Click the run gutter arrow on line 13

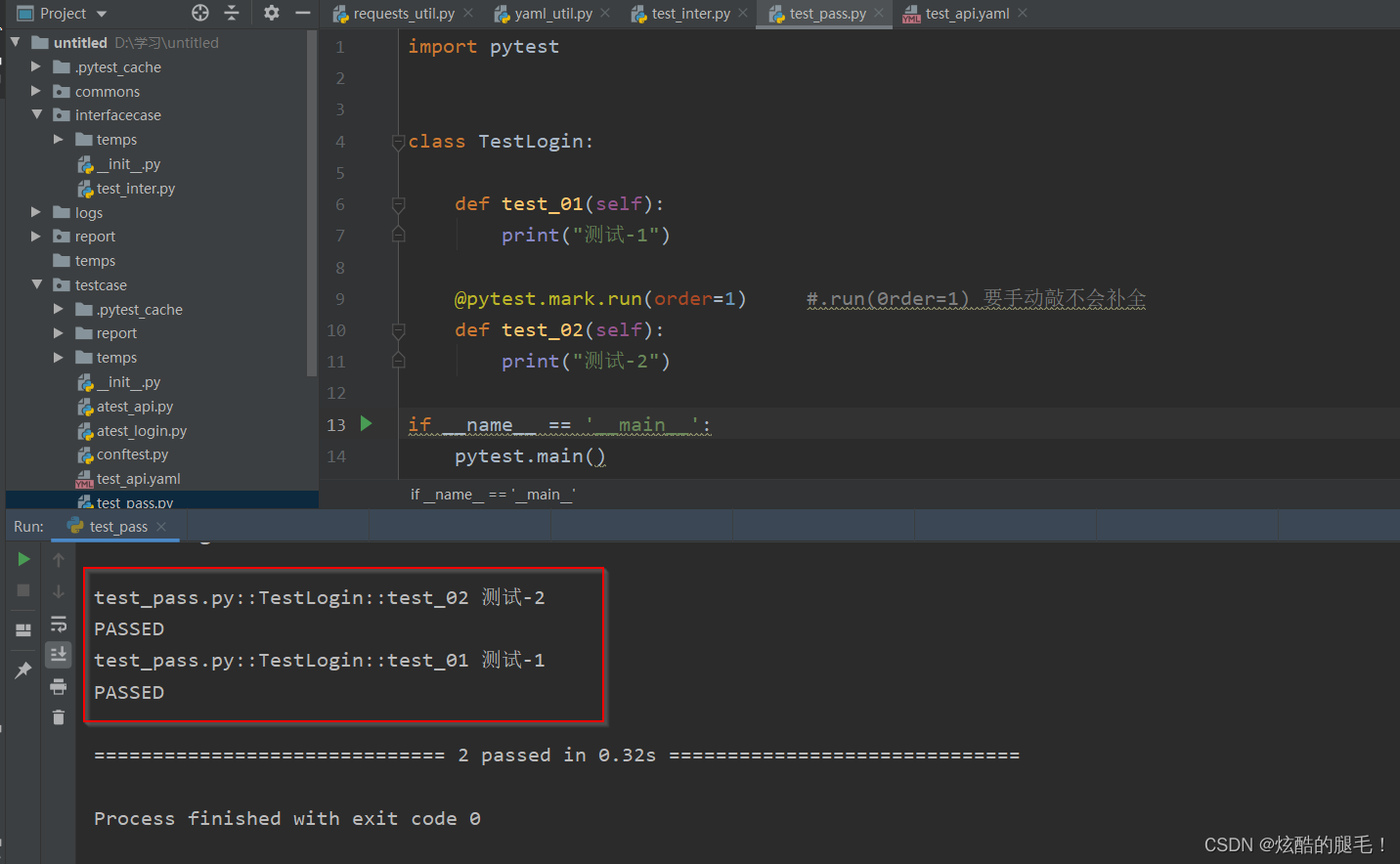[367, 423]
